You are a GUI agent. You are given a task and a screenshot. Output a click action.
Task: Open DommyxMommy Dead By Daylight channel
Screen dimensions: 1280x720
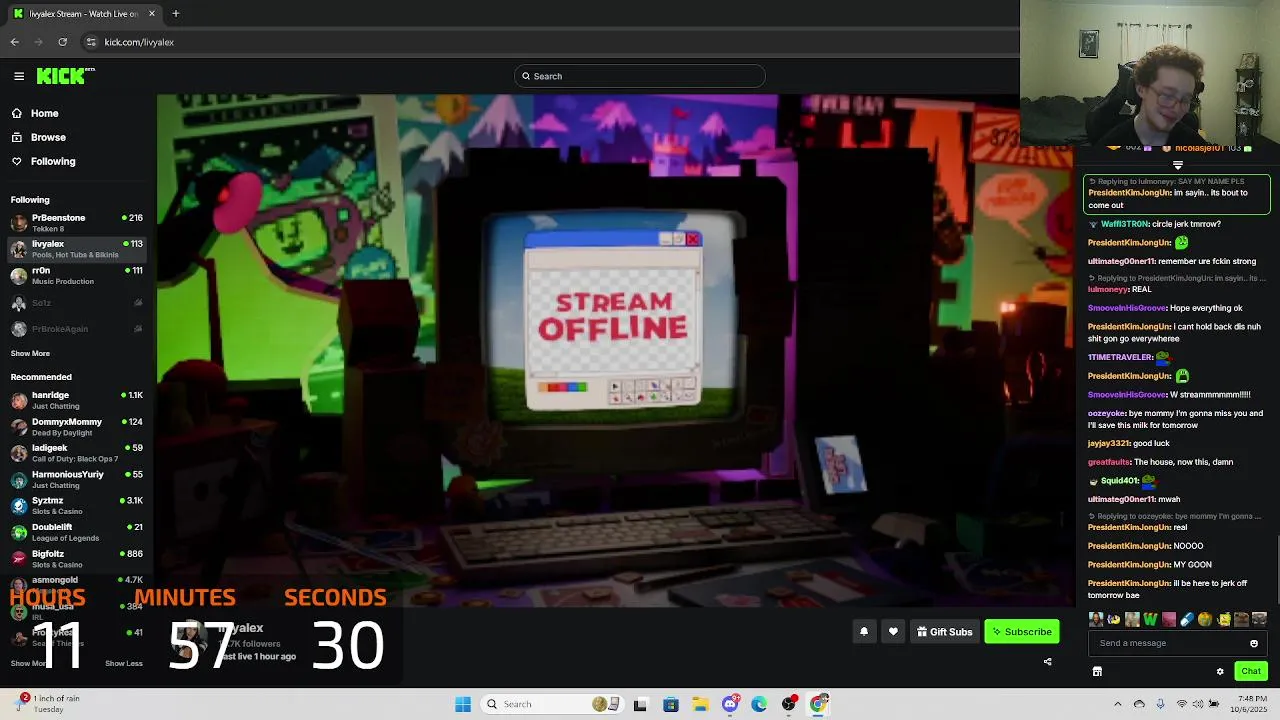pyautogui.click(x=77, y=427)
